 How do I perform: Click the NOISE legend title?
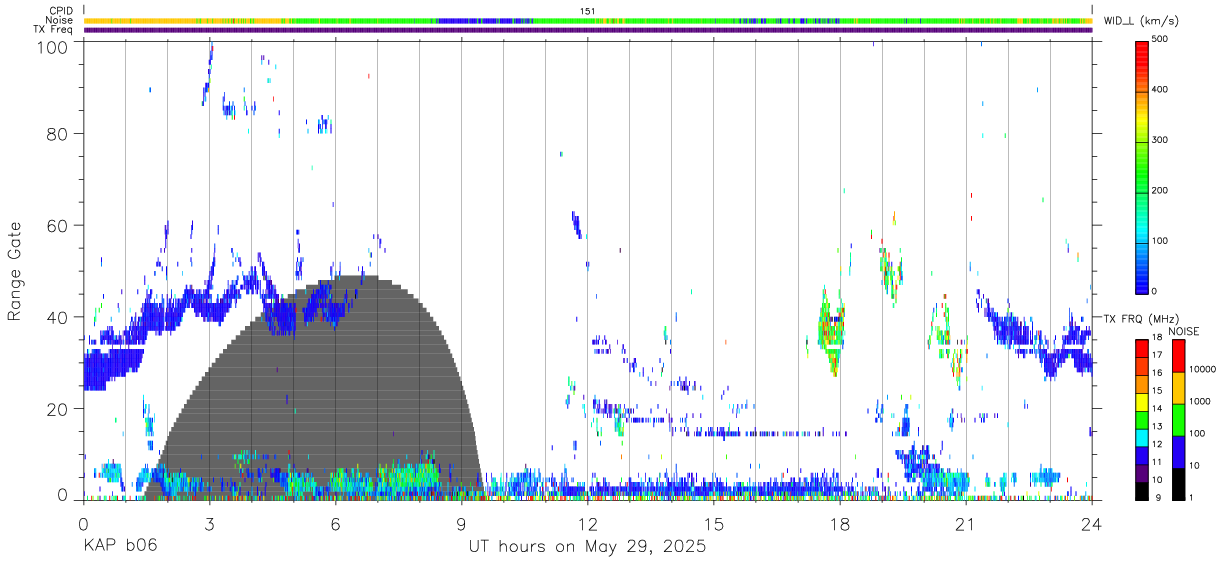(x=1184, y=331)
